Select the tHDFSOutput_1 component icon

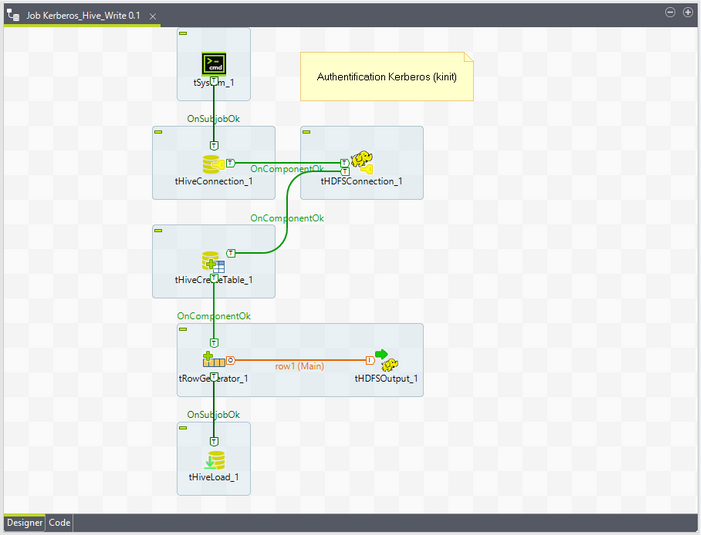tap(387, 360)
